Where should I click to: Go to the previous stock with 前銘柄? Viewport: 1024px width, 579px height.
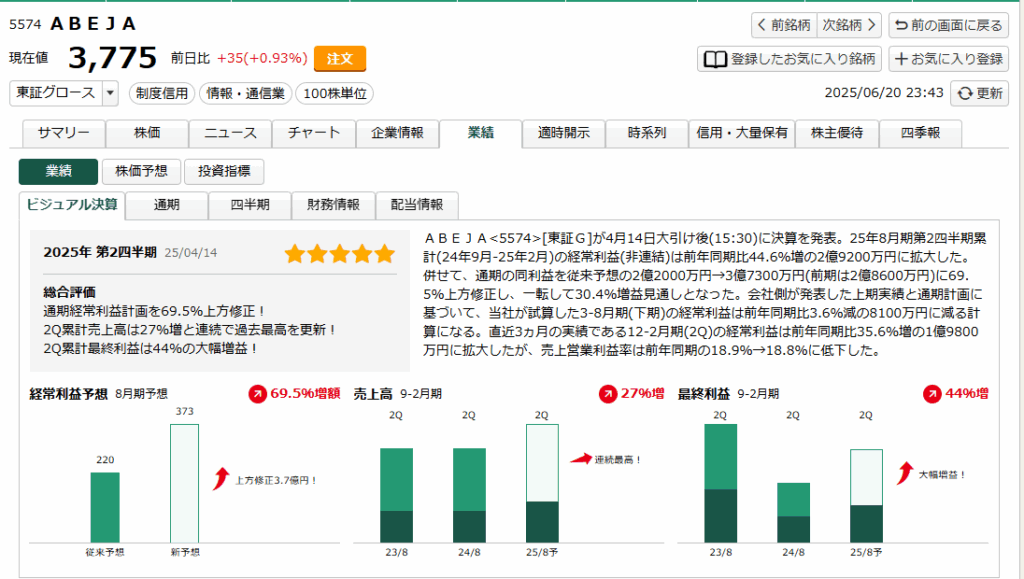pos(784,25)
